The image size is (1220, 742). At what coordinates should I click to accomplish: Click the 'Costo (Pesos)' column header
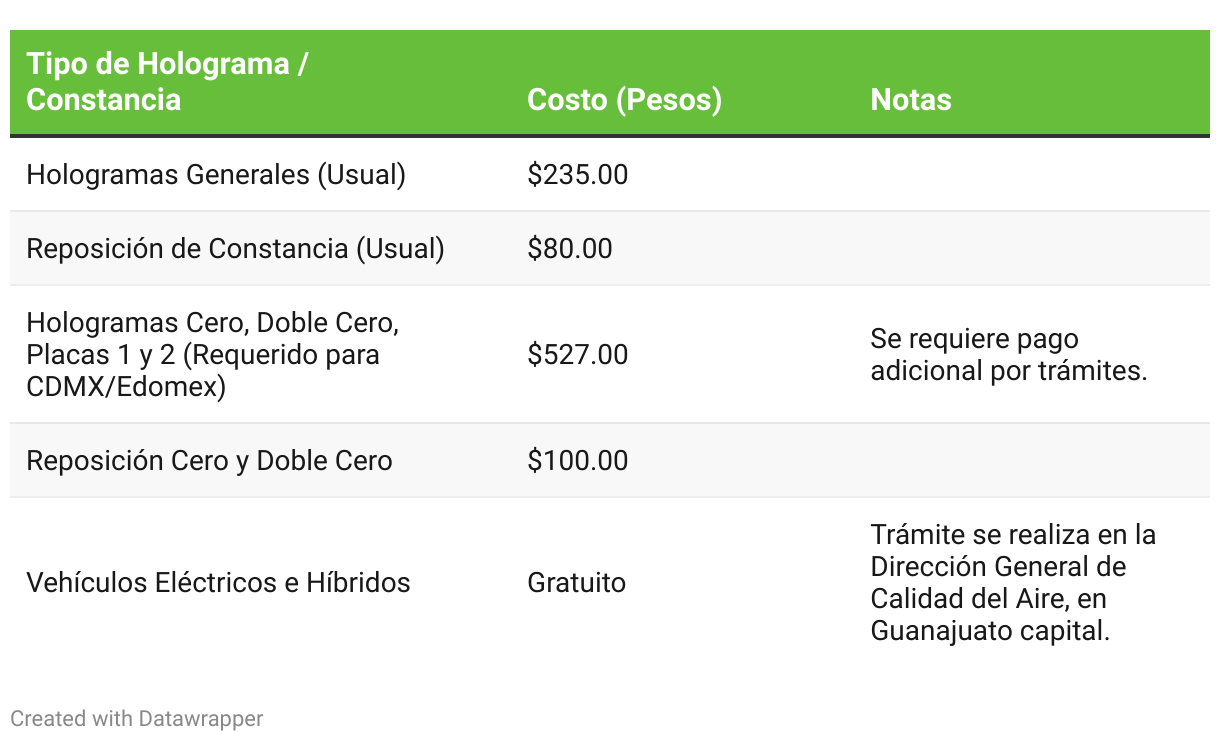click(x=624, y=100)
